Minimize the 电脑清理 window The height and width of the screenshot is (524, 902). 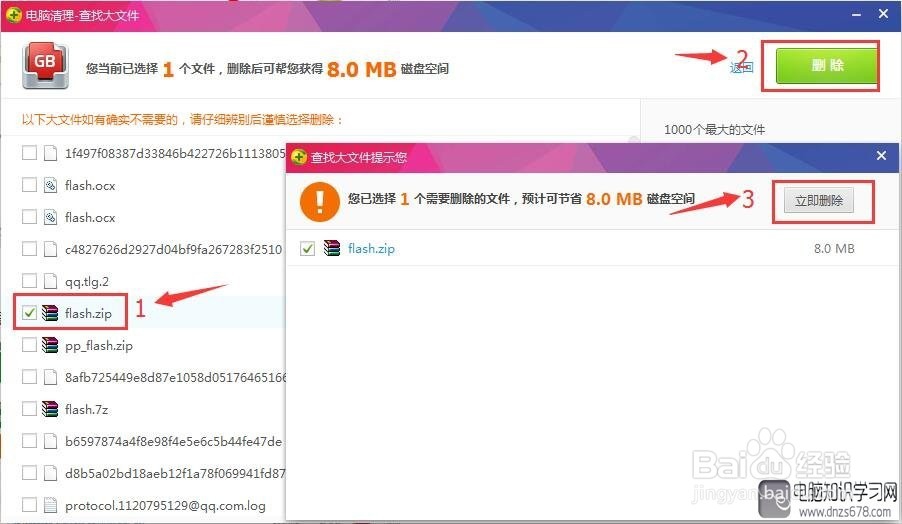pyautogui.click(x=856, y=14)
